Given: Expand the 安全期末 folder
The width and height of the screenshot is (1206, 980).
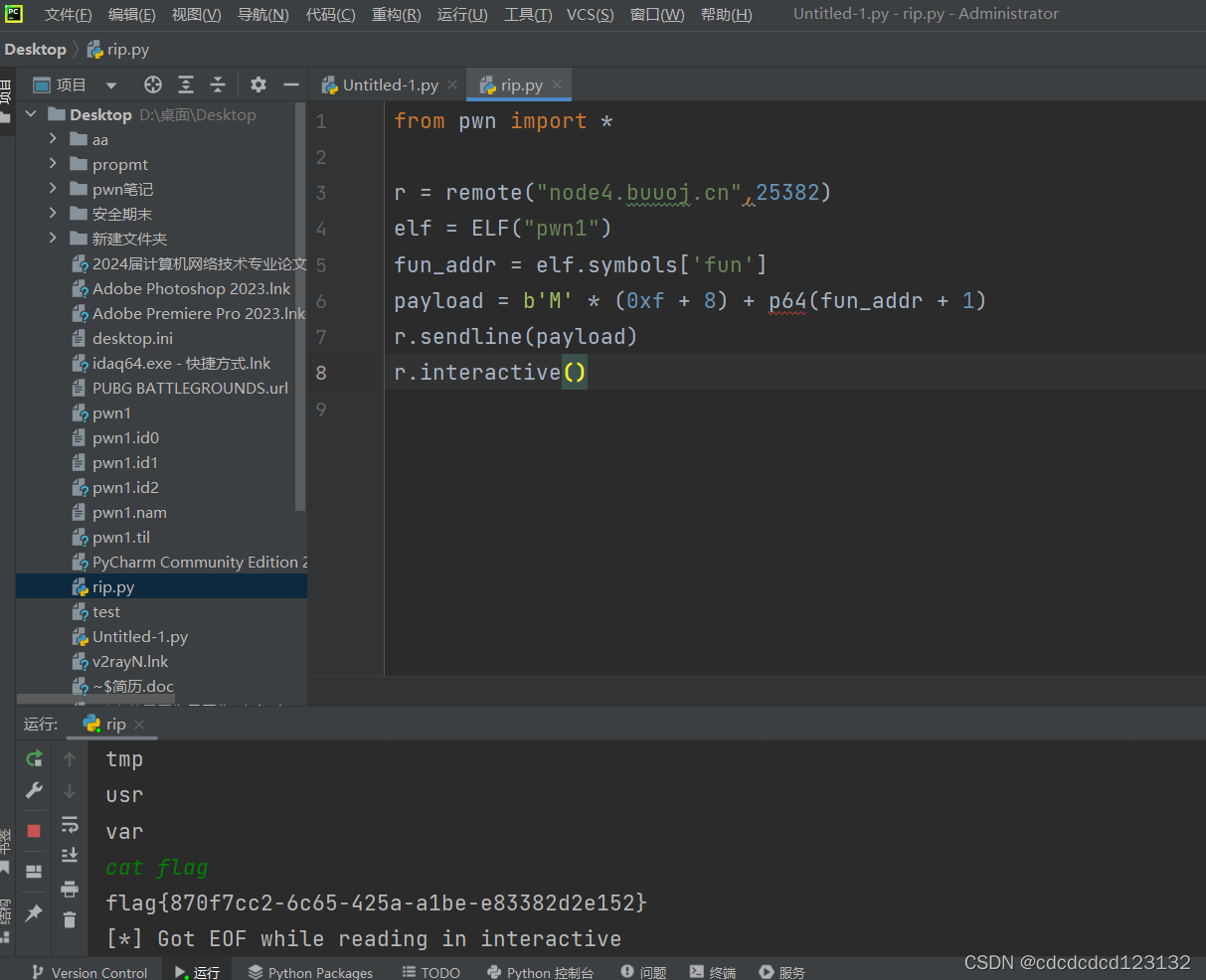Looking at the screenshot, I should 53,214.
